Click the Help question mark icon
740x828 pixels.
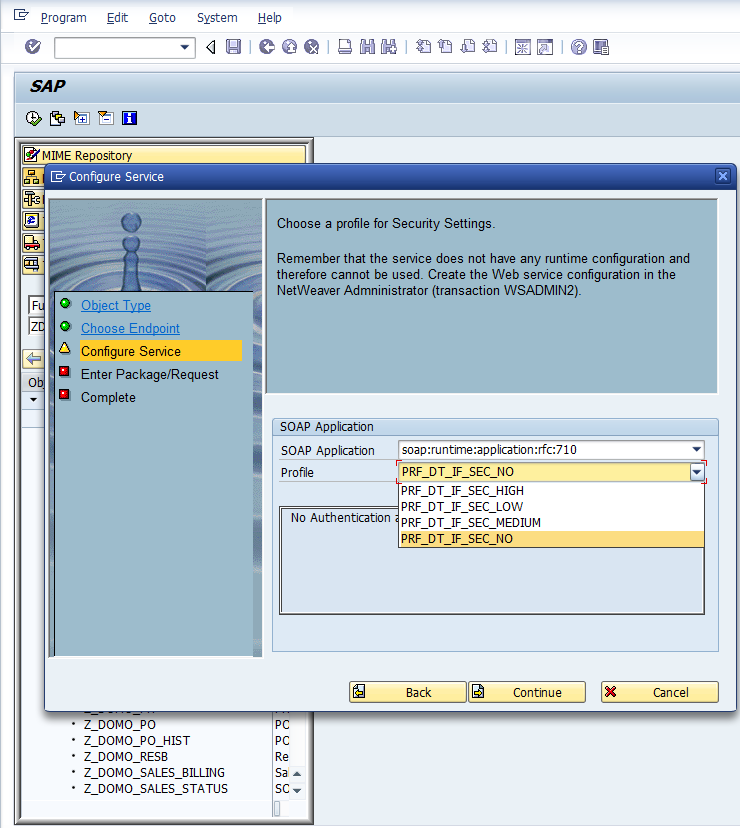[578, 47]
